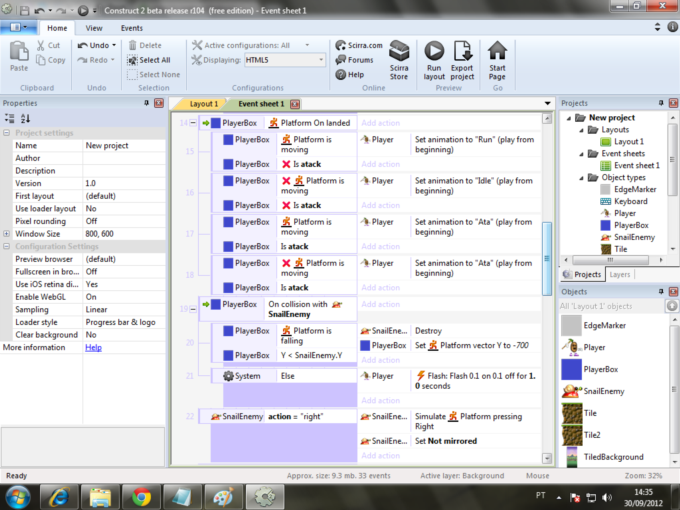
Task: Open the Forums link icon
Action: [x=341, y=60]
